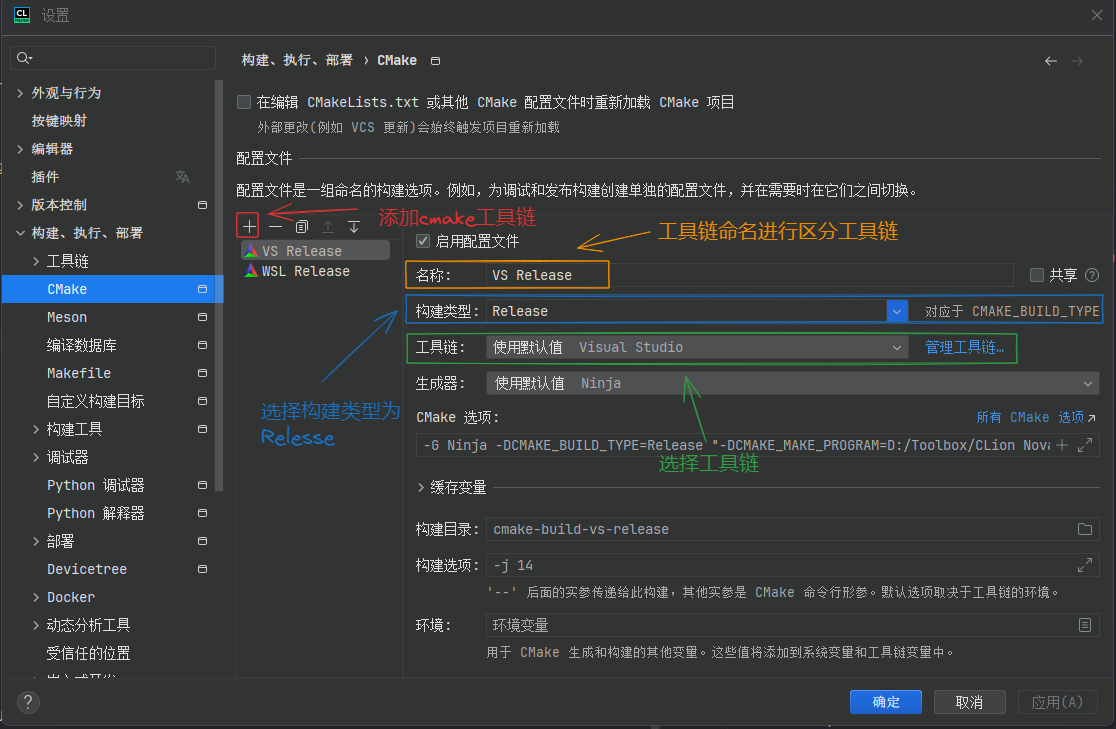Add a new CMake profile with the plus icon
The height and width of the screenshot is (729, 1116).
[x=247, y=226]
